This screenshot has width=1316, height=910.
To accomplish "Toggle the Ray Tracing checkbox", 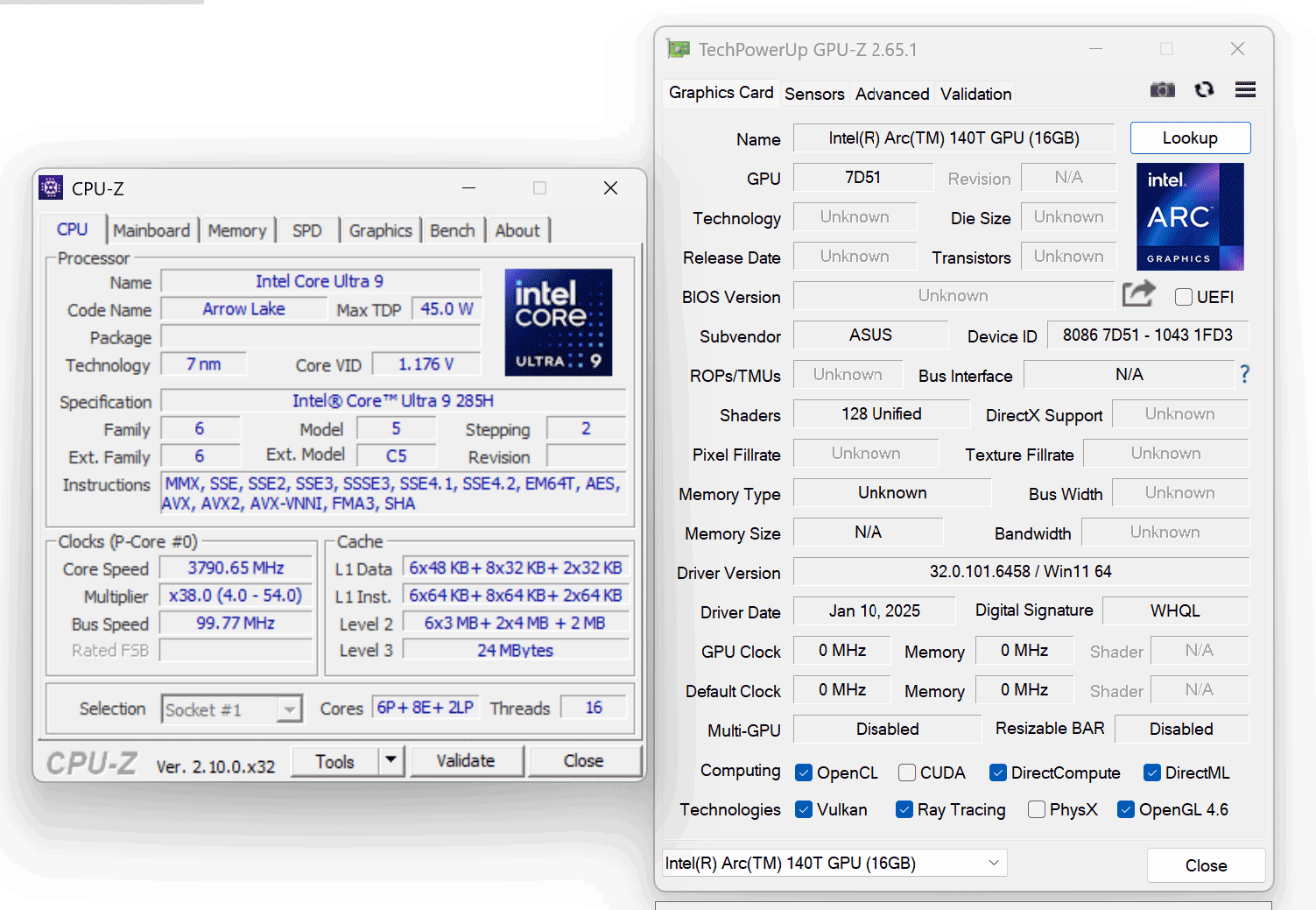I will [904, 809].
